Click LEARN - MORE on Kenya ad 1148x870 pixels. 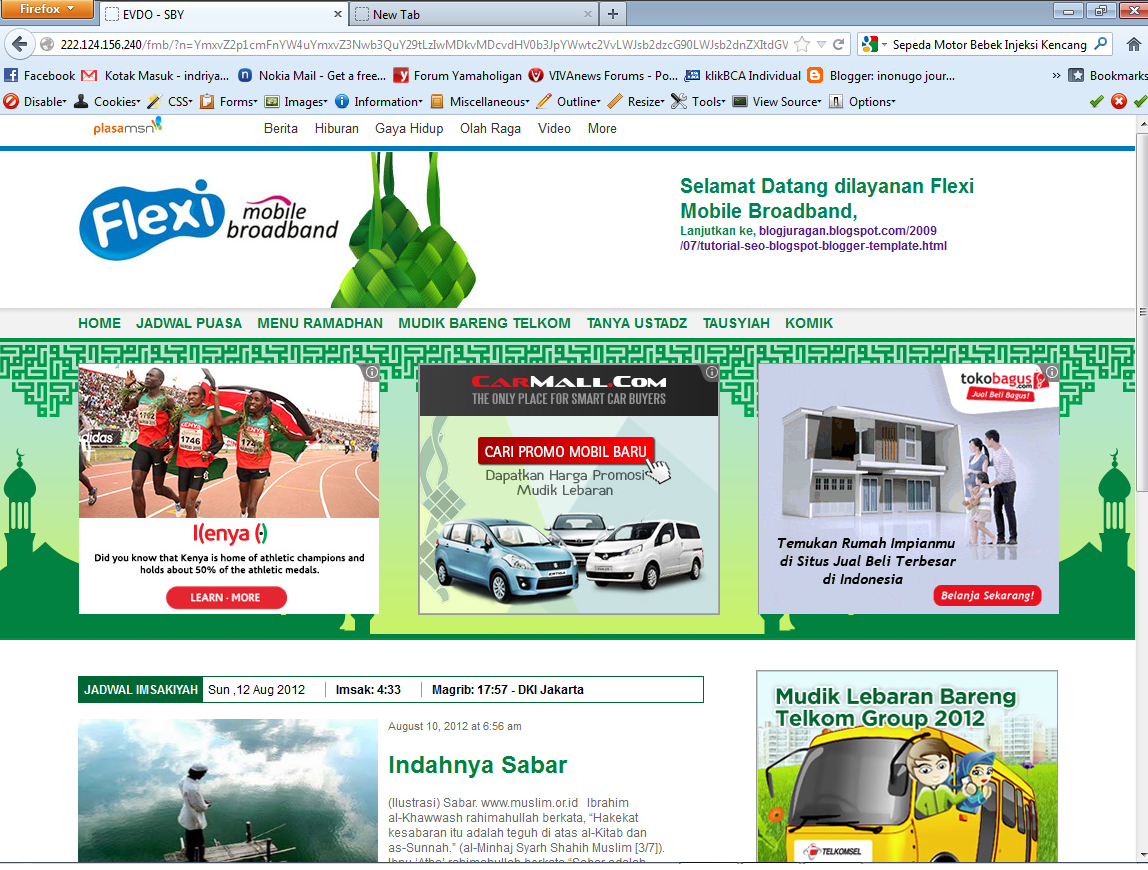coord(226,598)
